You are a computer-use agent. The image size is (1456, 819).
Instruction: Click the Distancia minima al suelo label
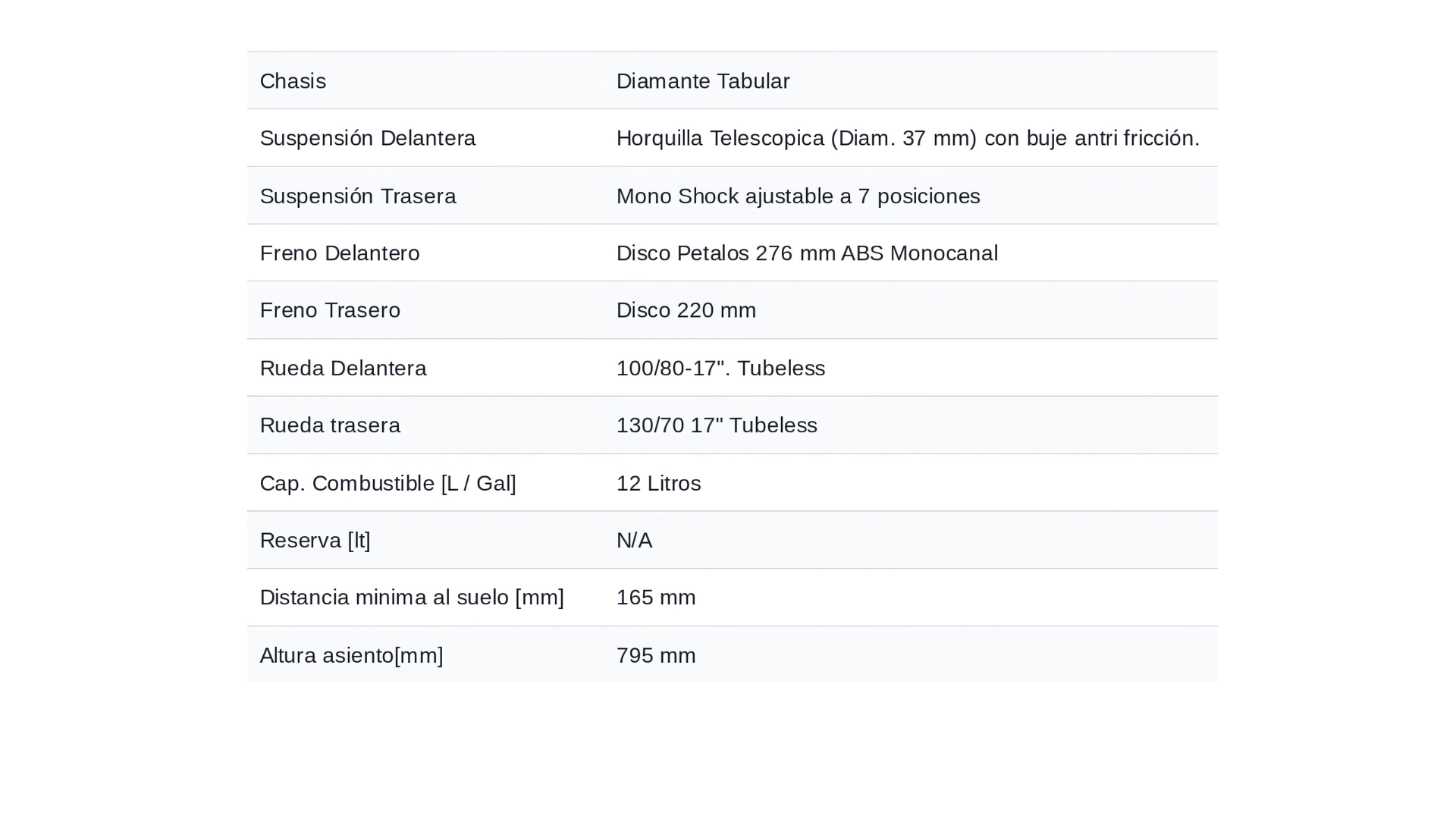(411, 598)
